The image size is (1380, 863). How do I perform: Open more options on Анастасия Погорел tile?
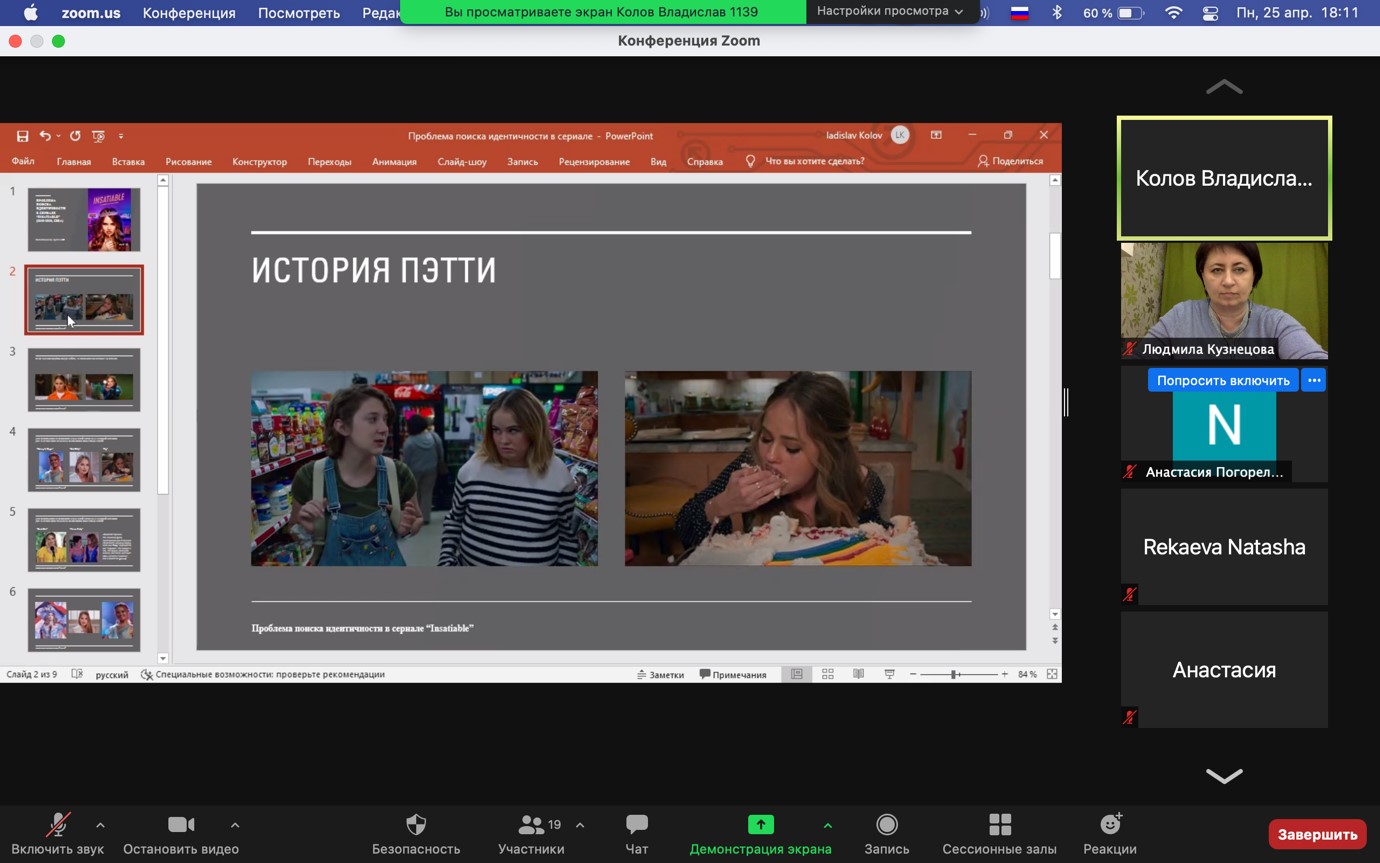coord(1314,380)
